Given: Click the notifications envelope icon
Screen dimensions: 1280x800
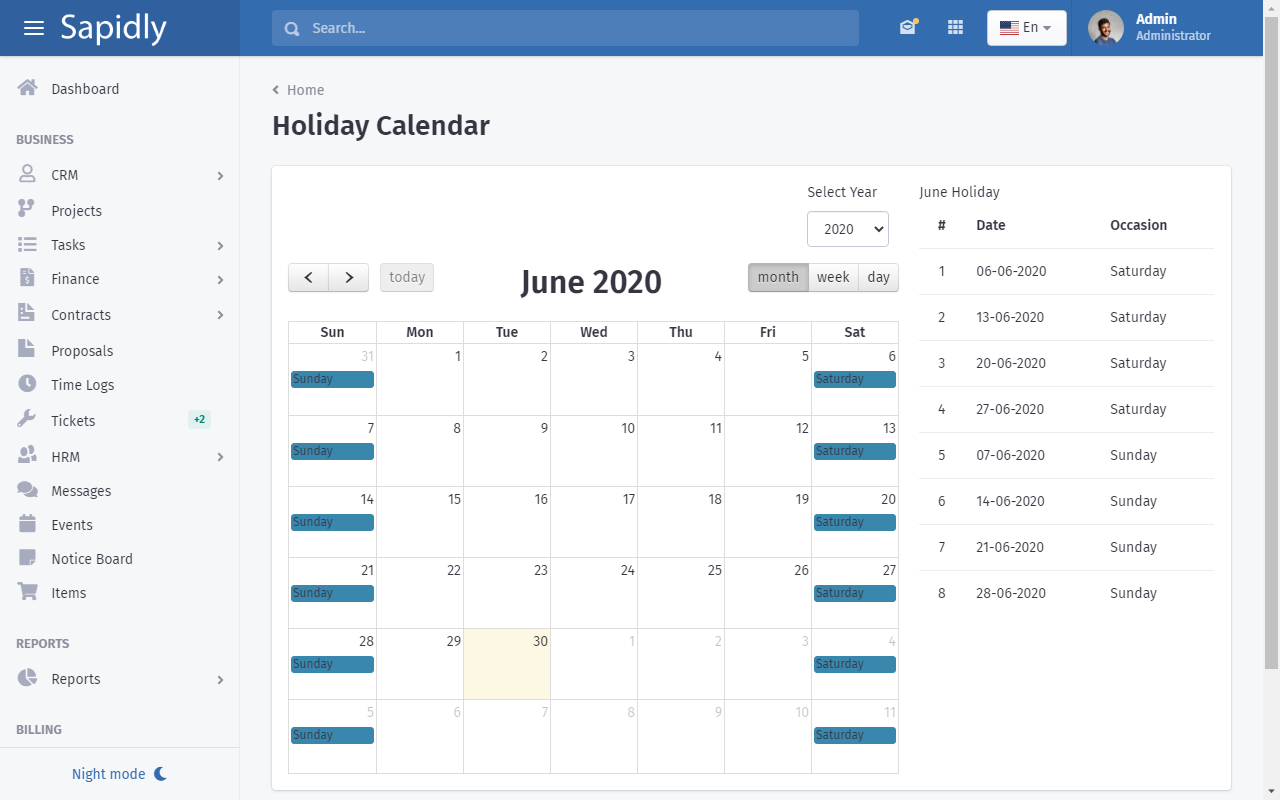Looking at the screenshot, I should coord(907,28).
